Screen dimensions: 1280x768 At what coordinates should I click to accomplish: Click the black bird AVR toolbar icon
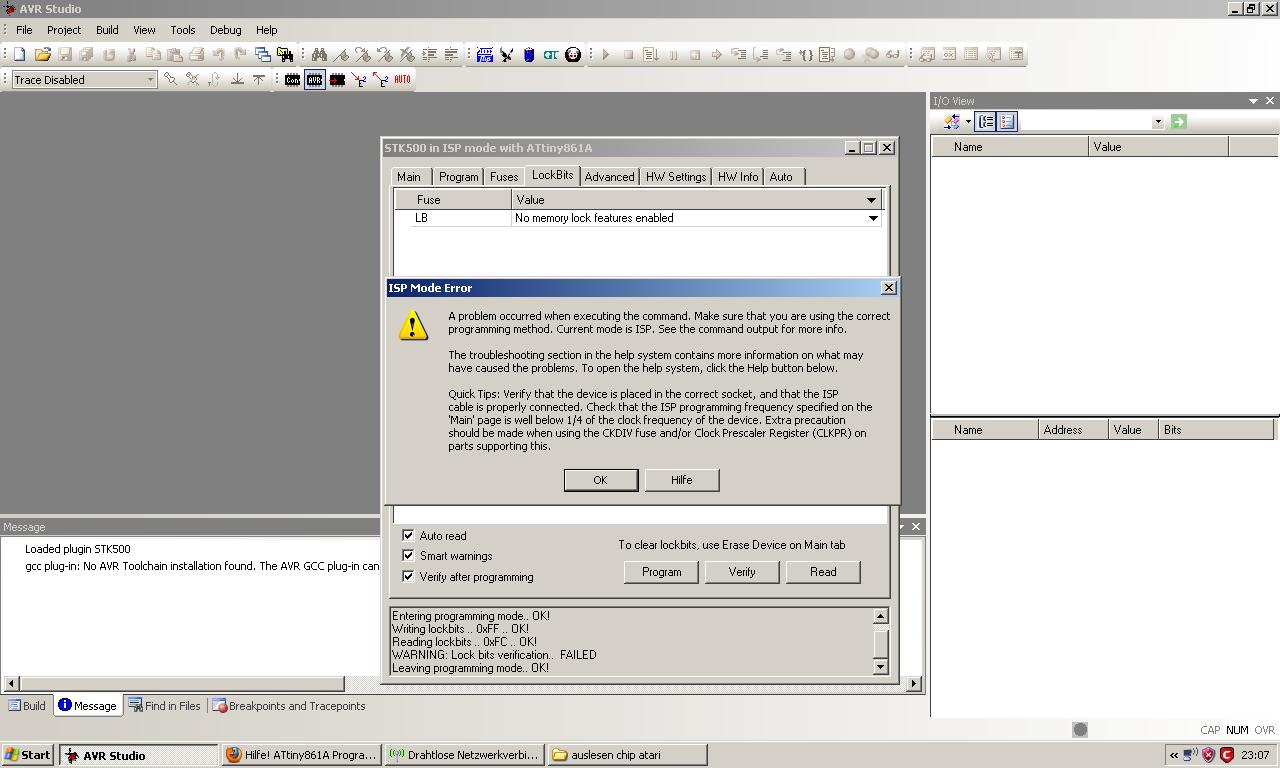[507, 55]
